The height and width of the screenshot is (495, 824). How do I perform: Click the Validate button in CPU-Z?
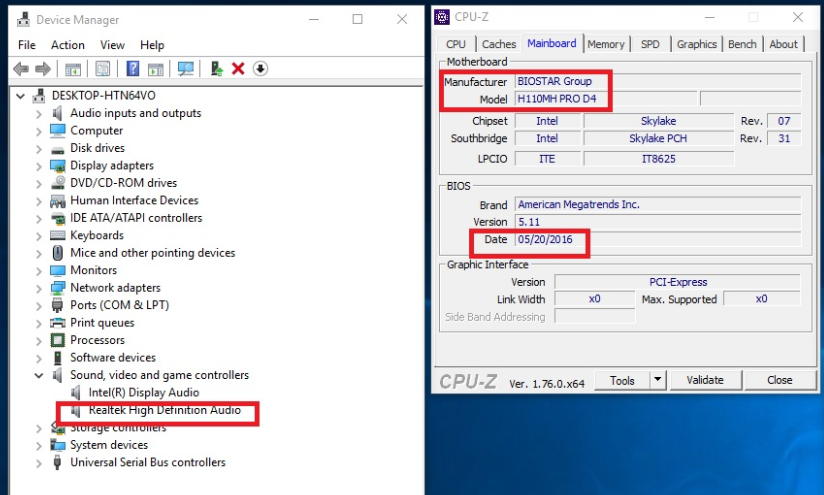pos(705,380)
